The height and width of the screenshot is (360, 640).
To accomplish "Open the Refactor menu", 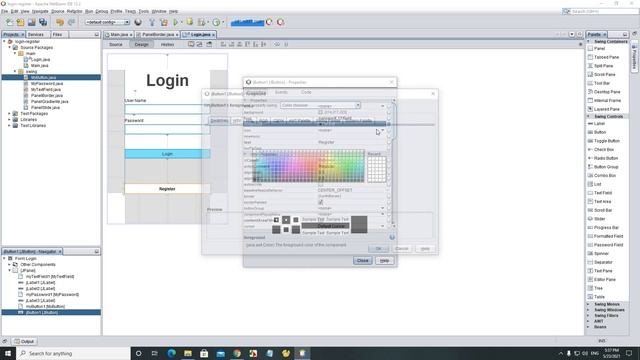I will pos(74,11).
